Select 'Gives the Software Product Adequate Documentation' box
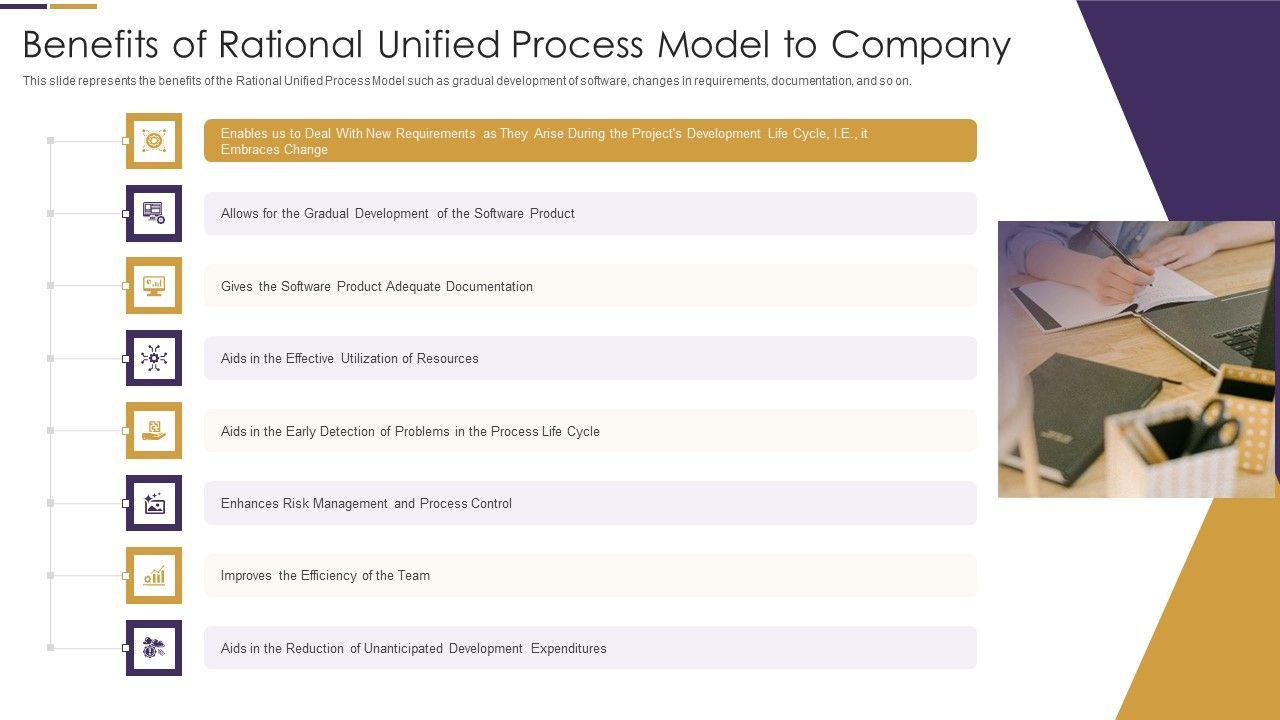This screenshot has height=720, width=1280. click(x=590, y=286)
